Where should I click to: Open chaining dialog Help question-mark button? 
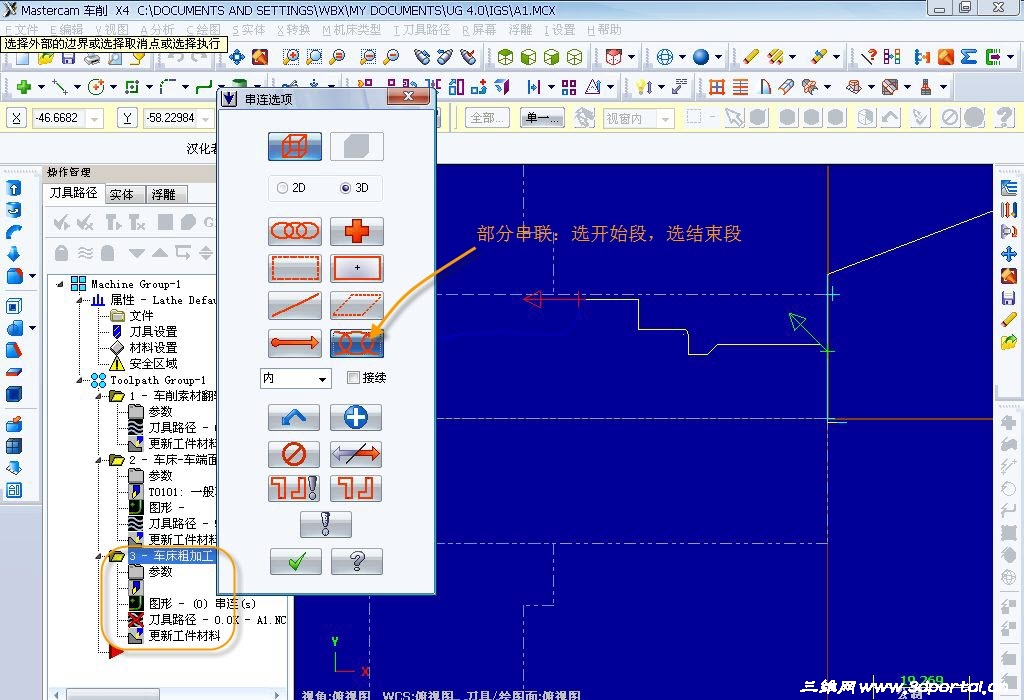pyautogui.click(x=357, y=562)
